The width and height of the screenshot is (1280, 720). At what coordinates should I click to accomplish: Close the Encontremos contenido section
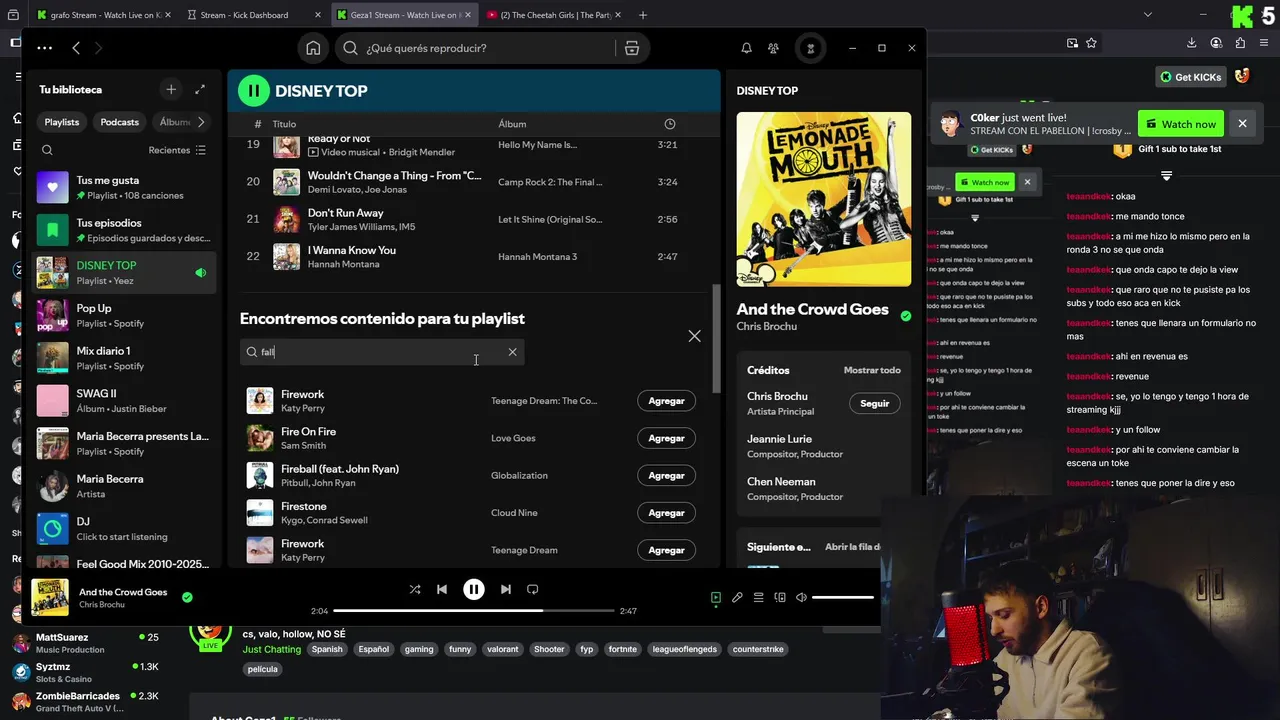694,336
